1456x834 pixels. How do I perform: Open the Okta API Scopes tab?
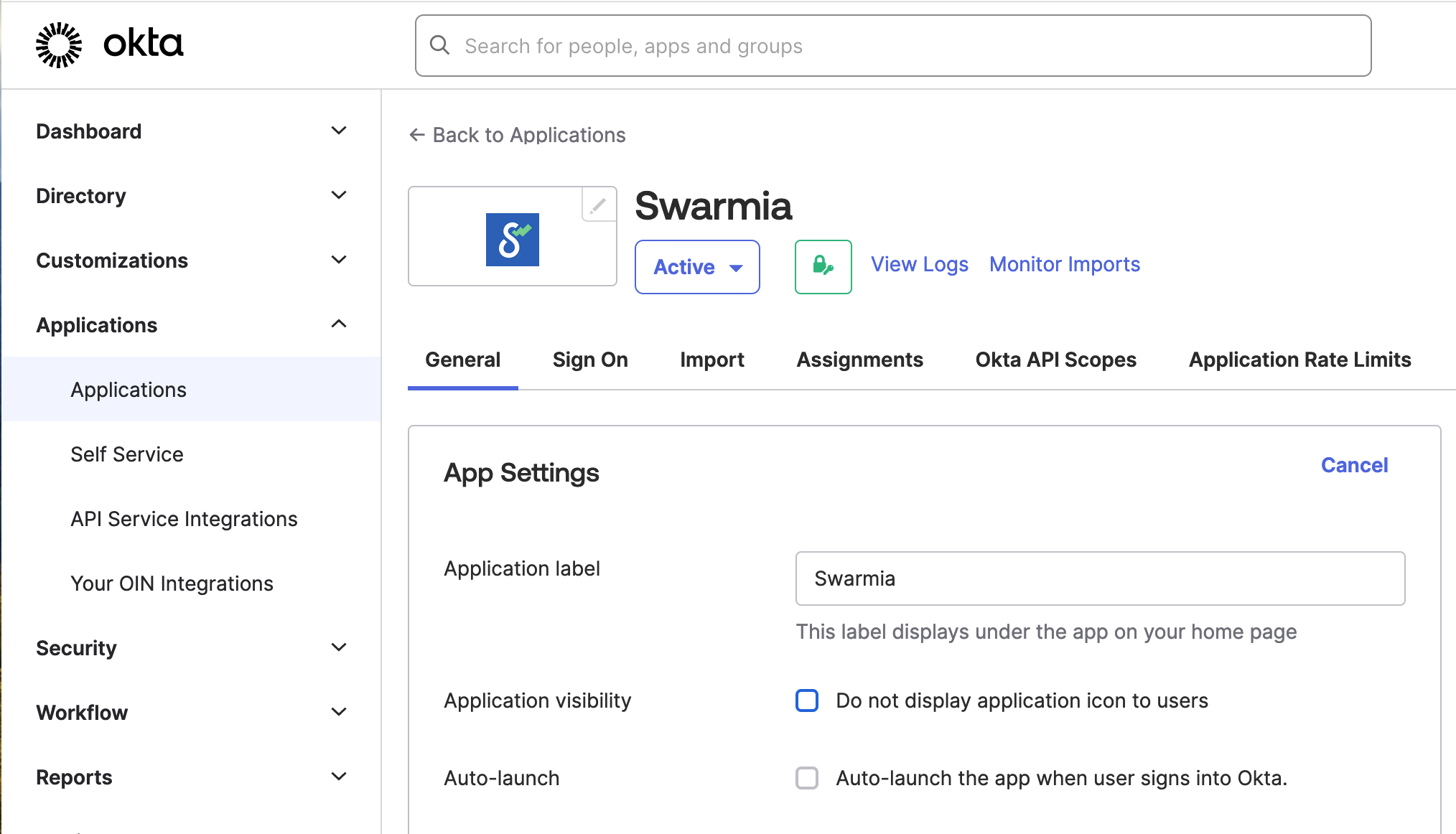(x=1055, y=360)
